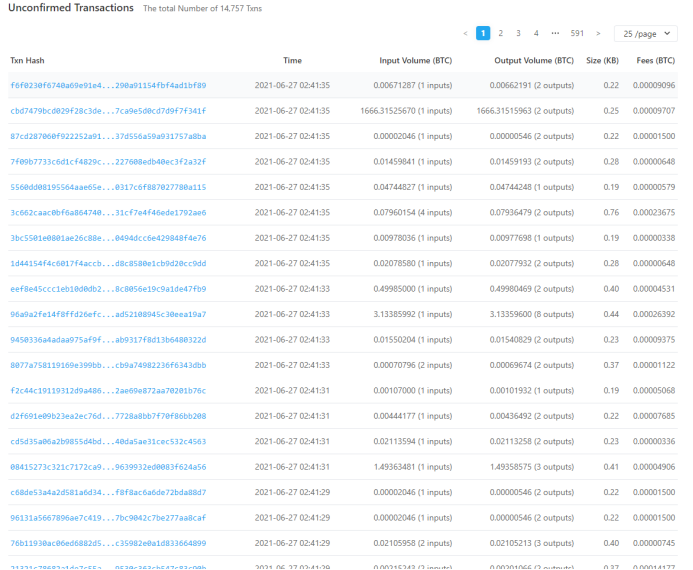This screenshot has height=570, width=693.
Task: Open transaction hash 7f09b7733c6d1cf4829c
Action: [108, 162]
